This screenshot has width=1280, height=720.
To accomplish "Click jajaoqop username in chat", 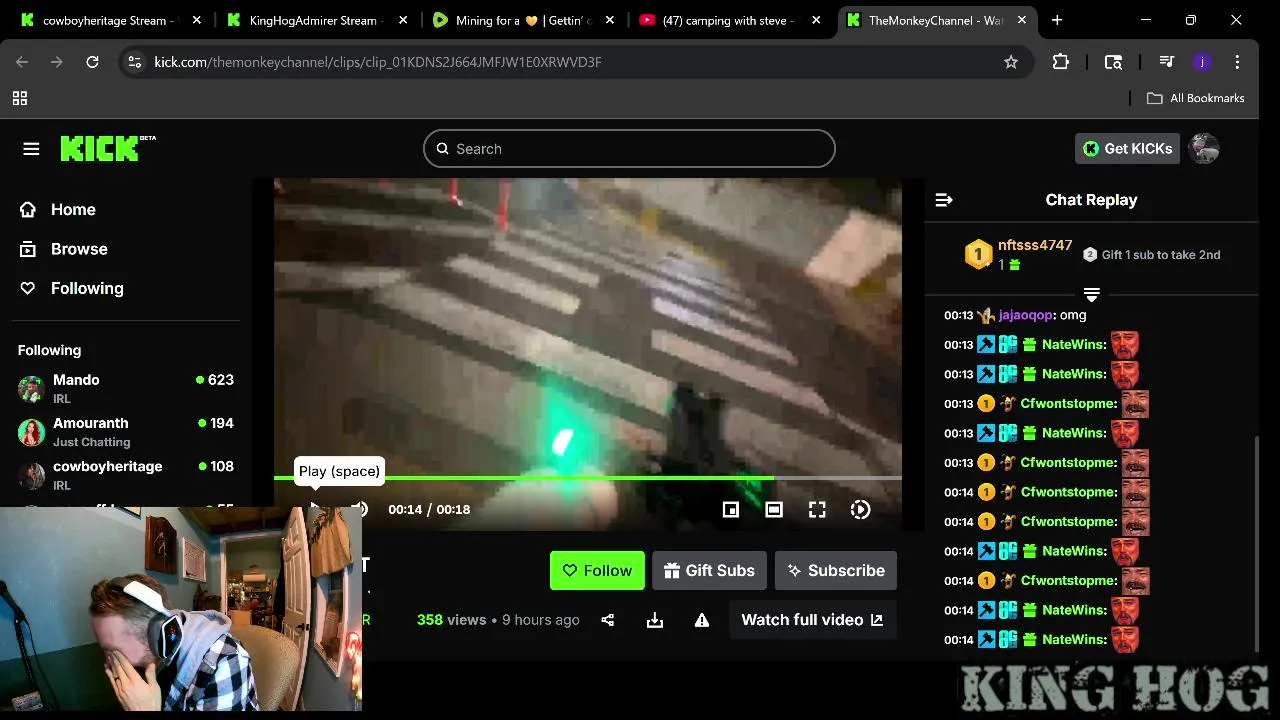I will tap(1025, 315).
